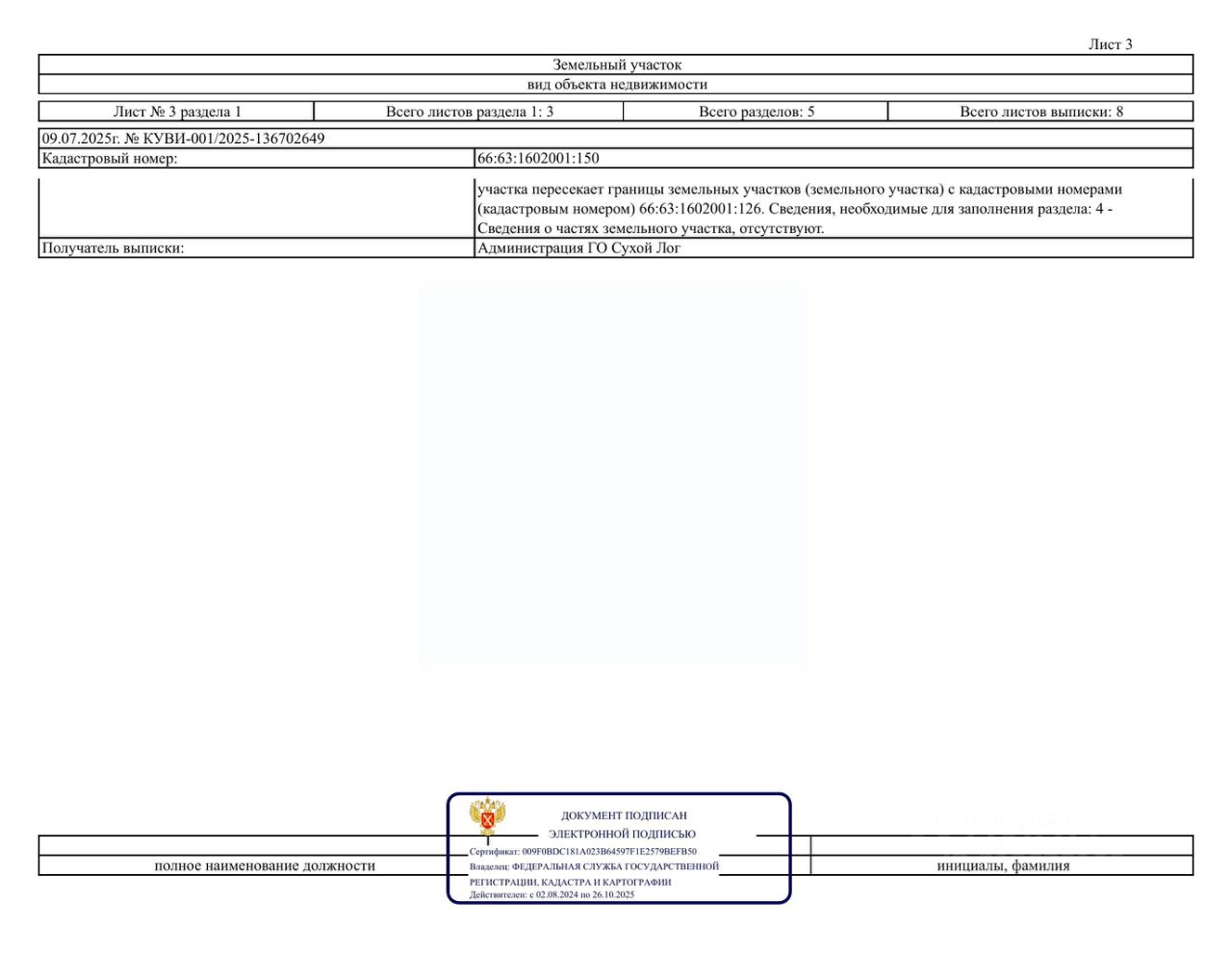Click the 'Кадастровый номер:' label
Screen dimensions: 1232x953
tap(110, 159)
